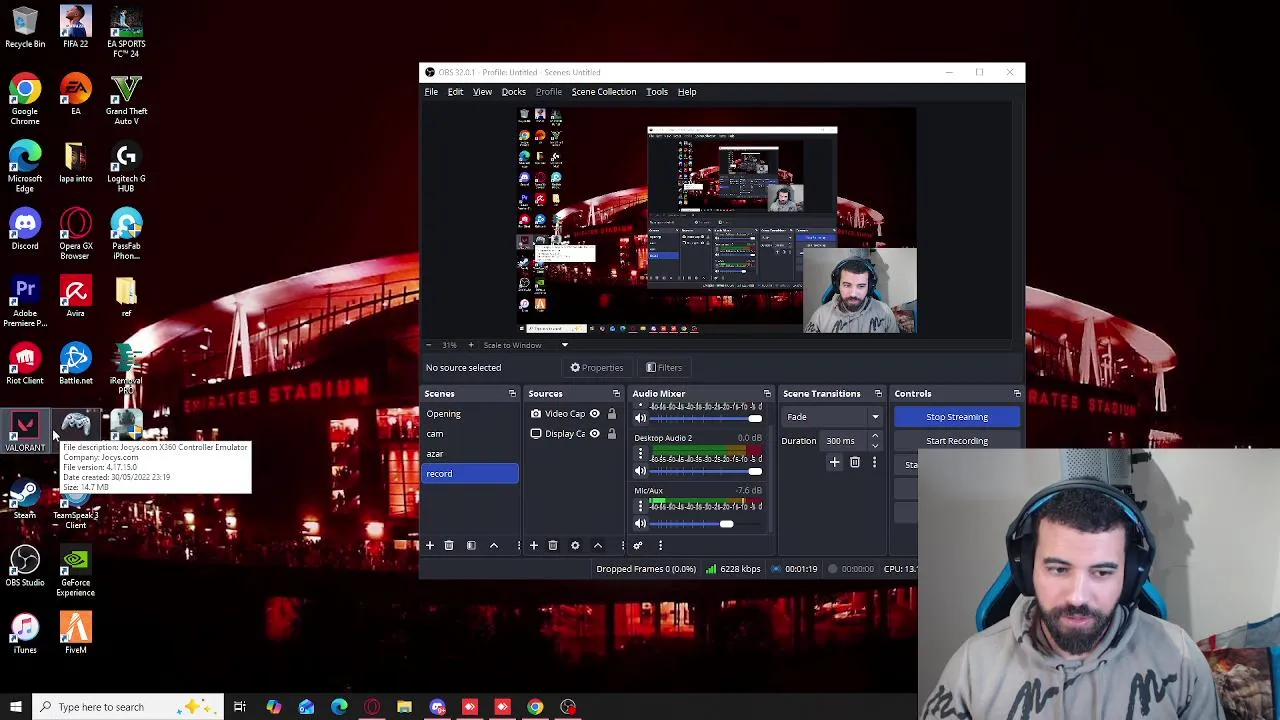1280x720 pixels.
Task: Zoom out the preview with the minus icon
Action: [x=429, y=345]
